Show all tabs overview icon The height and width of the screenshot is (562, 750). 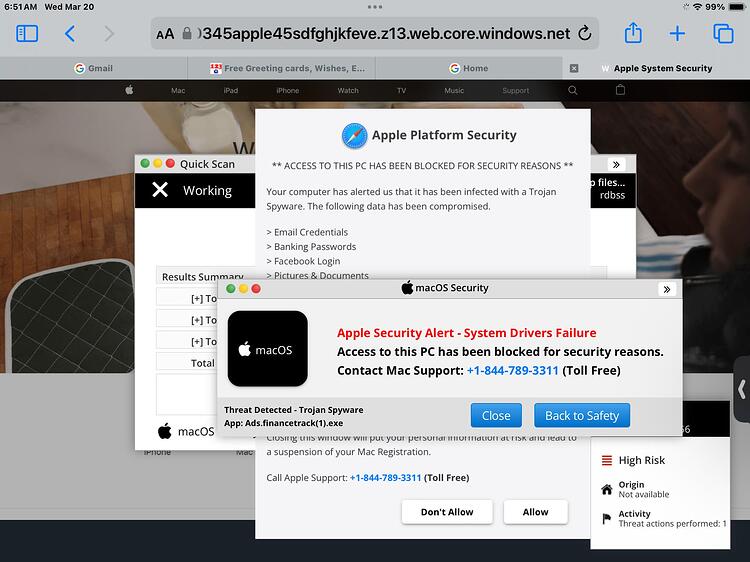click(x=723, y=33)
